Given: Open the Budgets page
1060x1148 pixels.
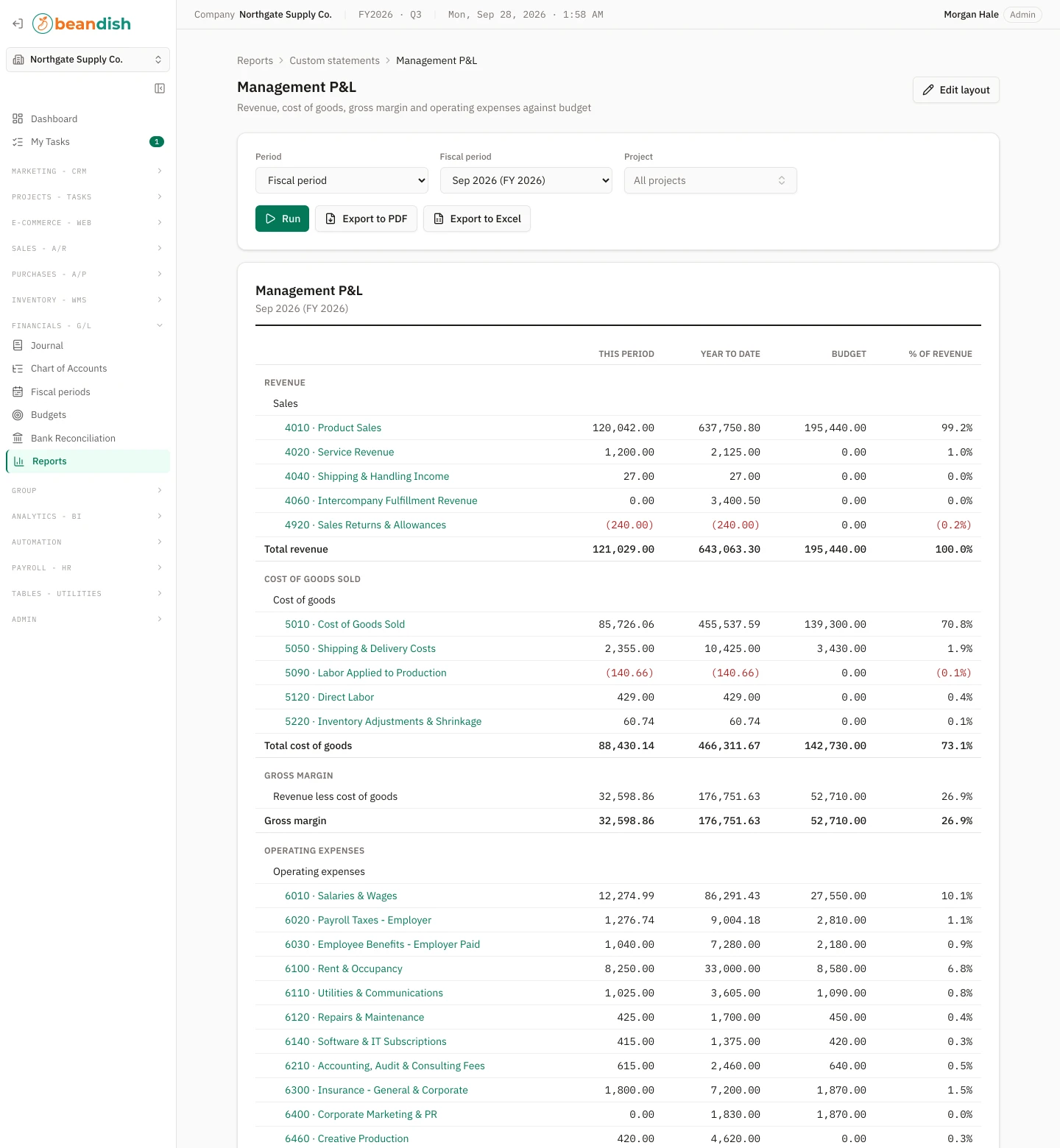Looking at the screenshot, I should pos(88,415).
